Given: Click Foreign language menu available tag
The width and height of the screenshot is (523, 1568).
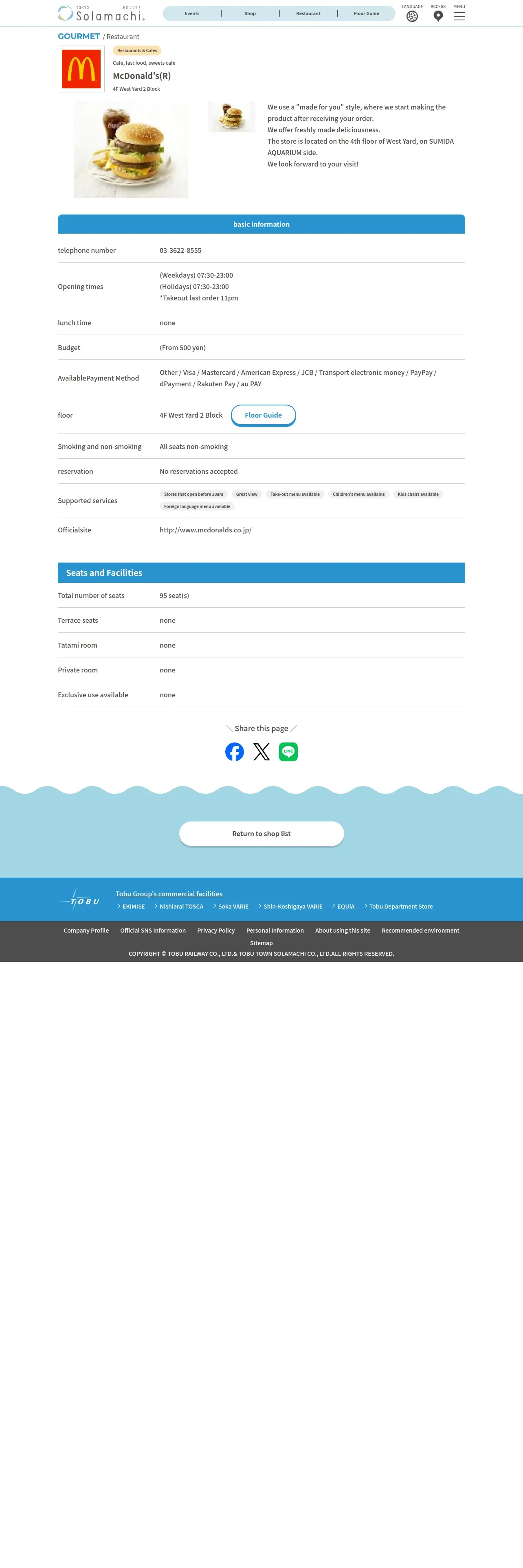Looking at the screenshot, I should click(197, 506).
